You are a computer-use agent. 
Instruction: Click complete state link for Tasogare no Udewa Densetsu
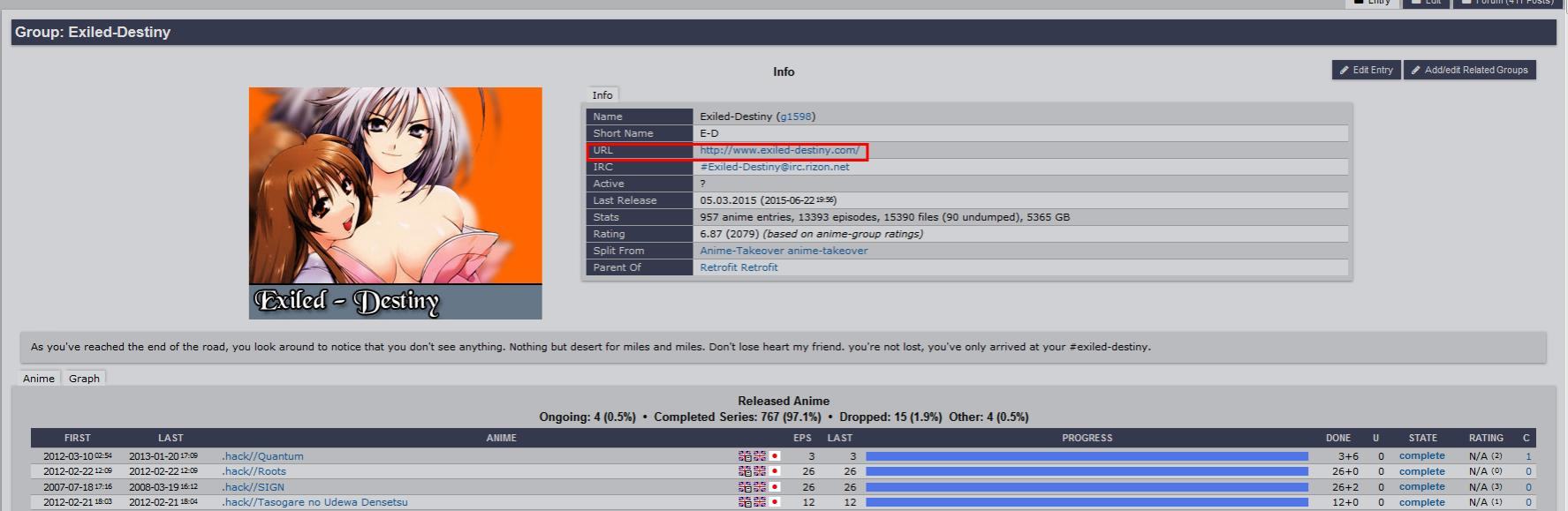click(1421, 502)
